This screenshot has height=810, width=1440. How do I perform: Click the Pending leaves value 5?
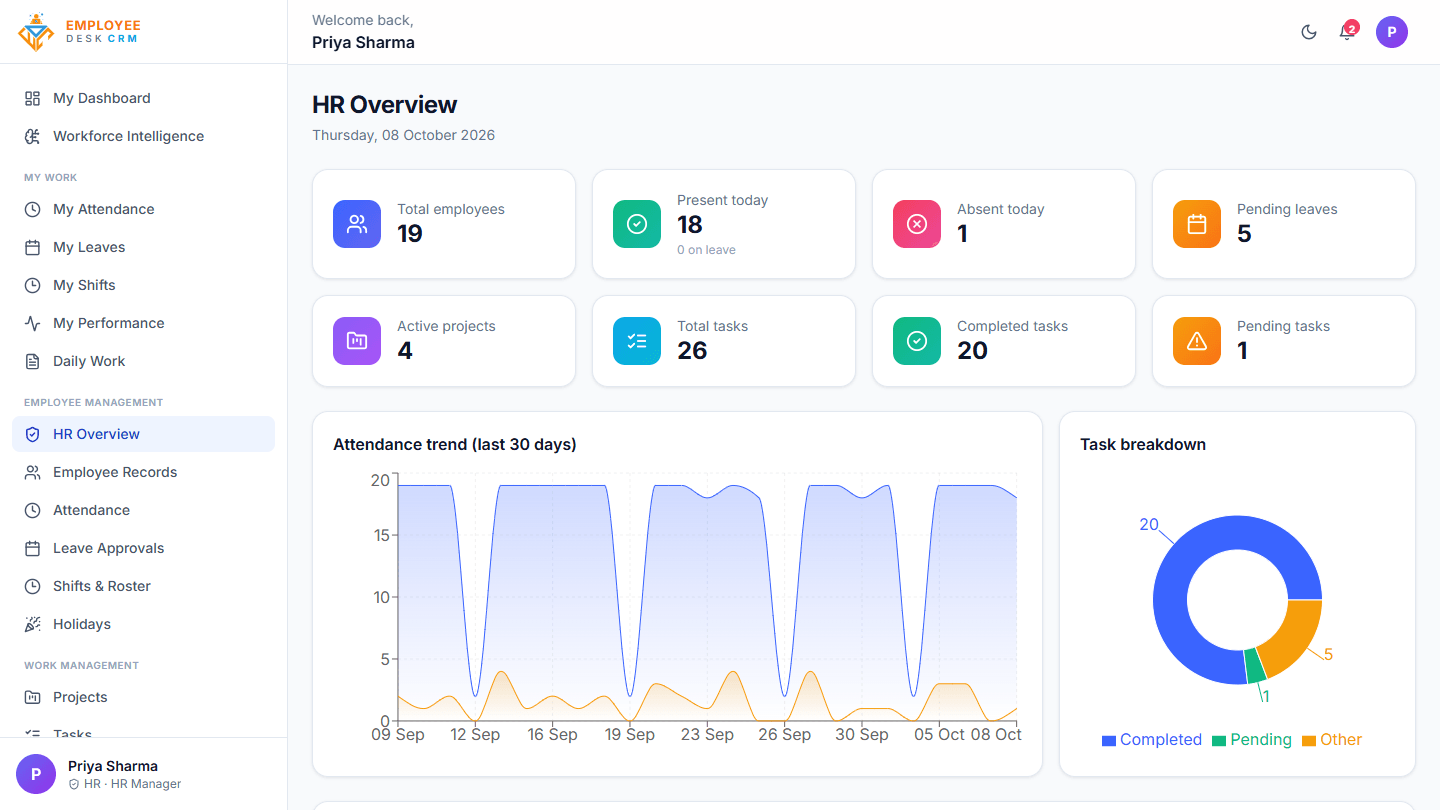[x=1244, y=234]
